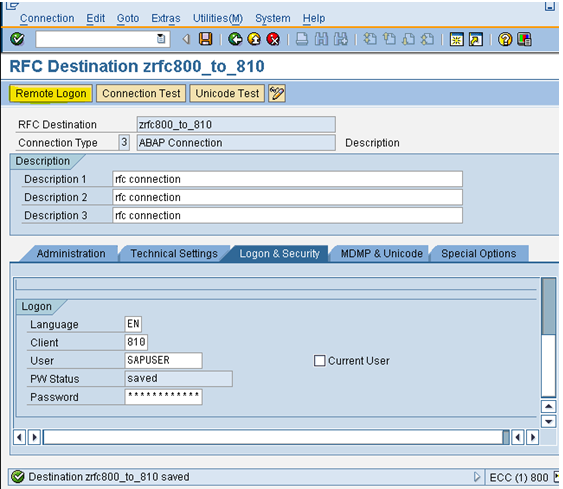The height and width of the screenshot is (489, 563).
Task: Click the green checkmark Enter icon
Action: (x=17, y=39)
